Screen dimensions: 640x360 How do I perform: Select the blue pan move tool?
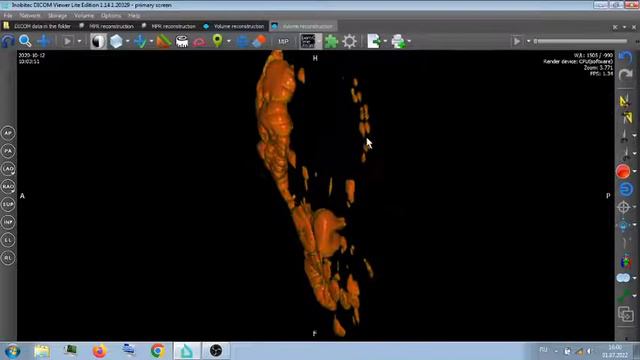pyautogui.click(x=43, y=41)
